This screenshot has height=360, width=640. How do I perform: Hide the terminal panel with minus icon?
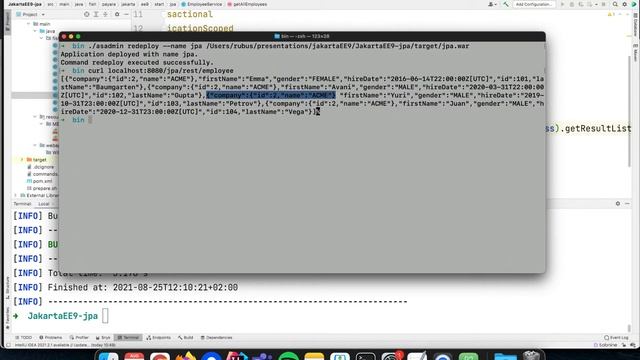(627, 203)
